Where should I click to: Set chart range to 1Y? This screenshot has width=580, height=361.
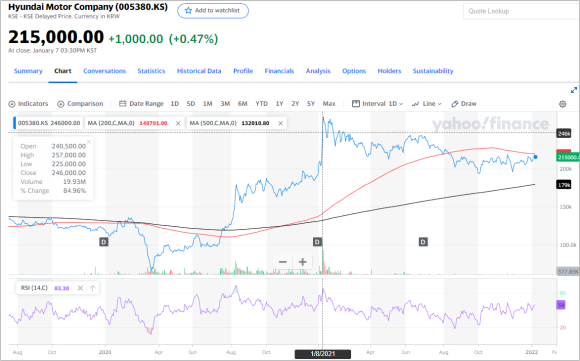pyautogui.click(x=280, y=104)
